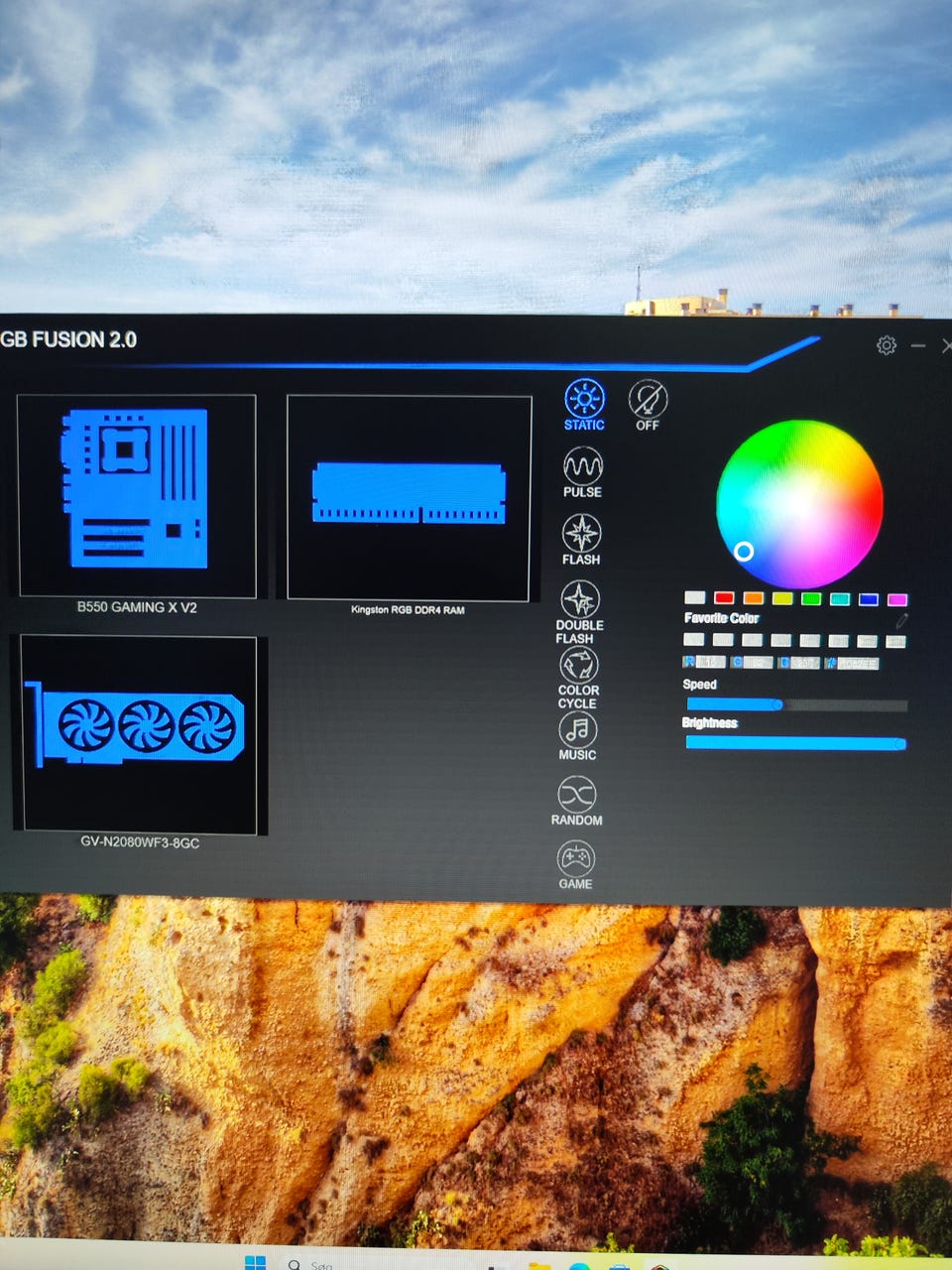The image size is (952, 1270).
Task: Choose the cyan preset color
Action: click(840, 599)
